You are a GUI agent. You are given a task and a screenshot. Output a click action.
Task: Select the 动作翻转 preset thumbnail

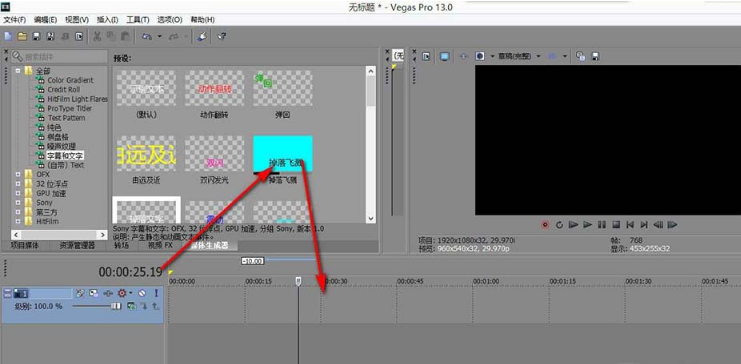tap(214, 88)
